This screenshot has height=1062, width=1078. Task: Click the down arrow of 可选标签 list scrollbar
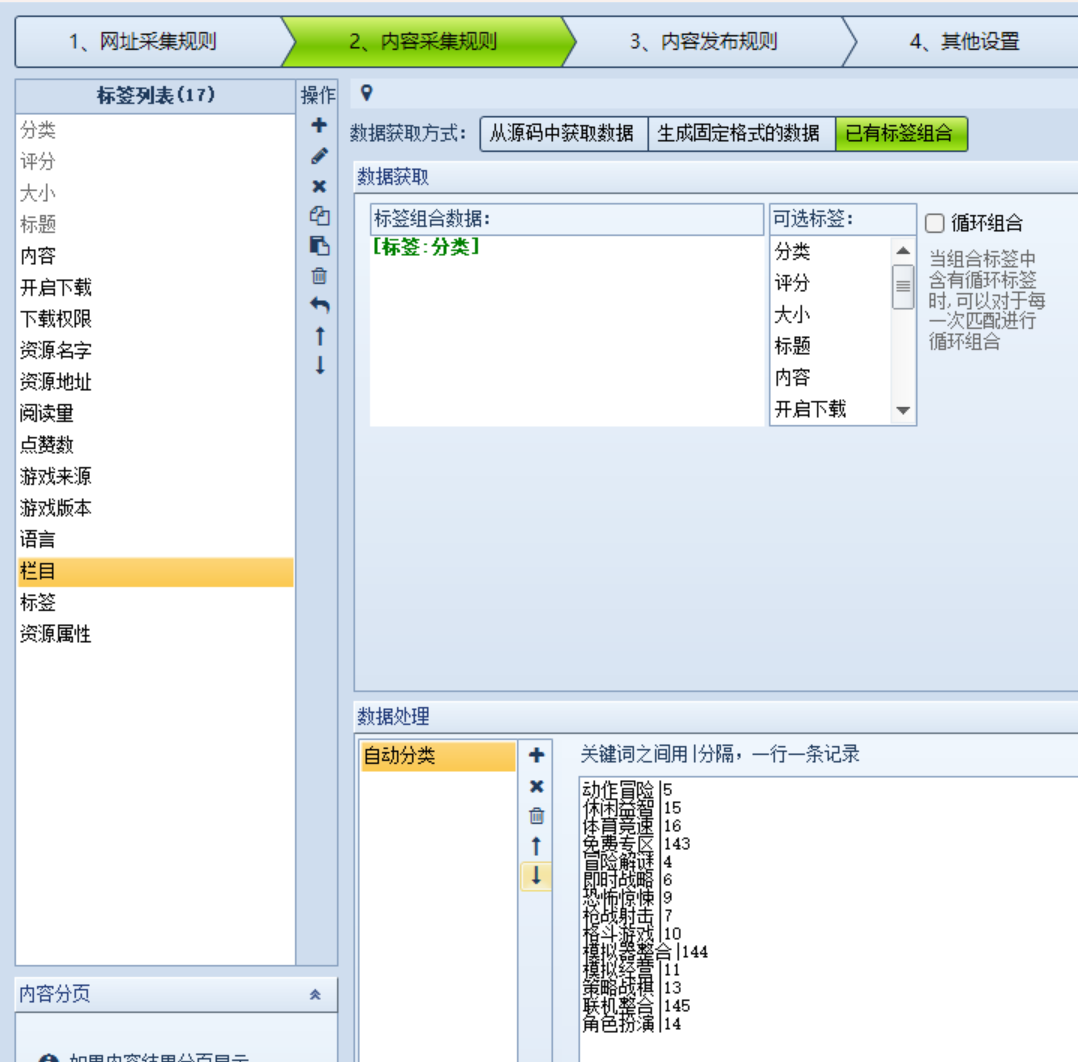[903, 410]
